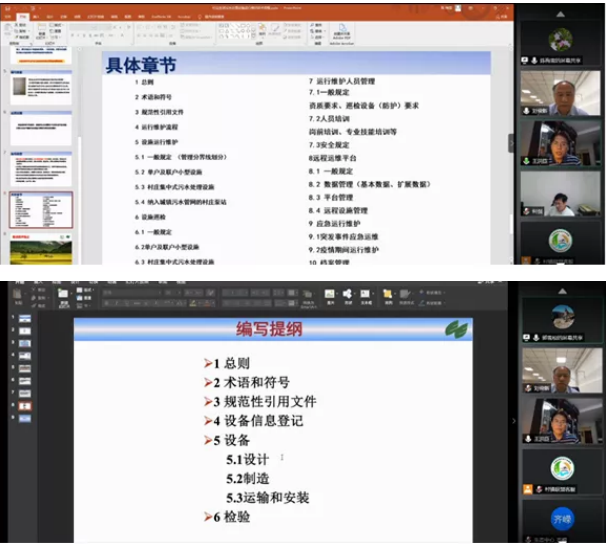Select slide thumbnail 8 in lower dark pane

pos(25,406)
